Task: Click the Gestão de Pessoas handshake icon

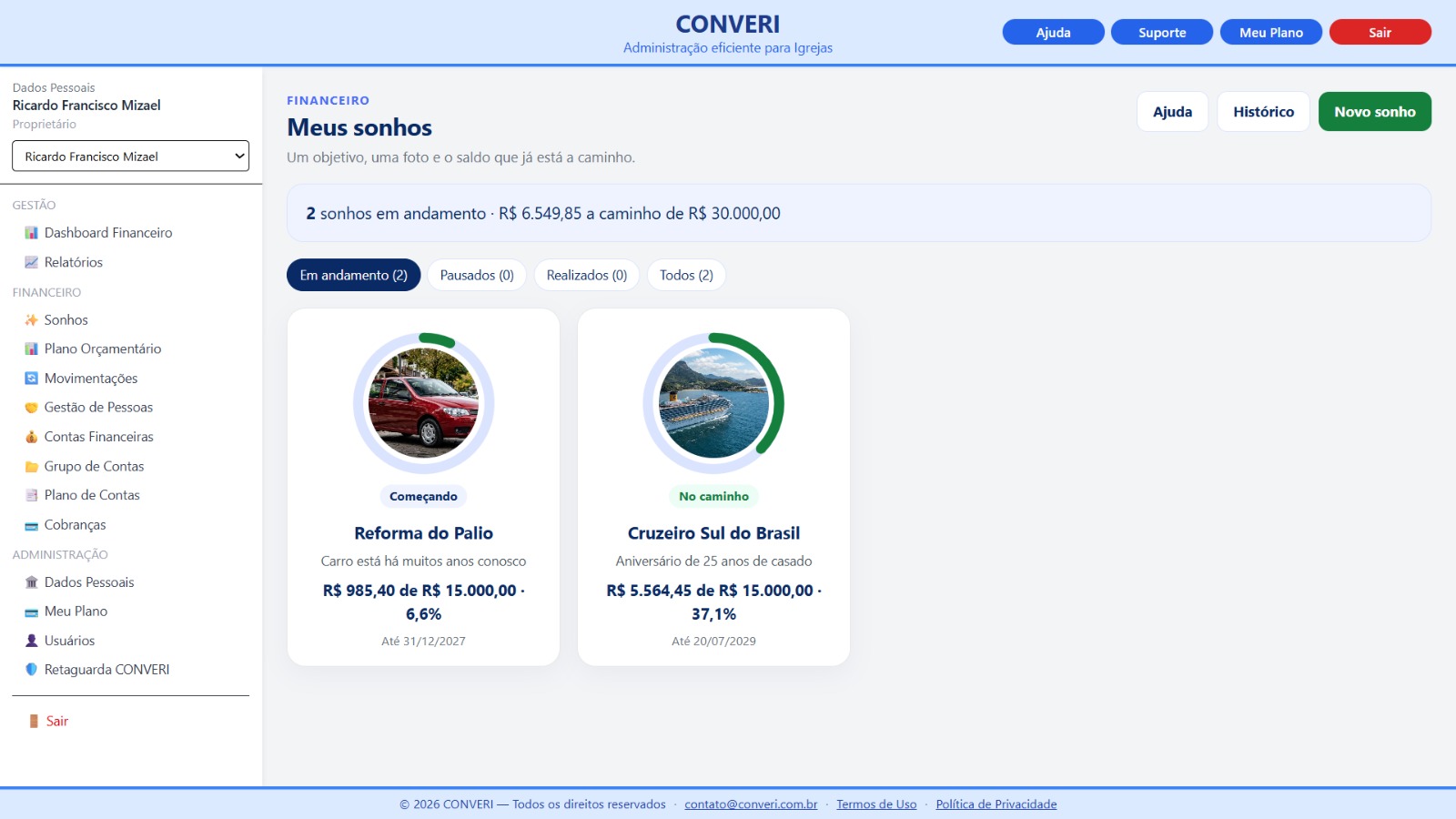Action: (31, 408)
